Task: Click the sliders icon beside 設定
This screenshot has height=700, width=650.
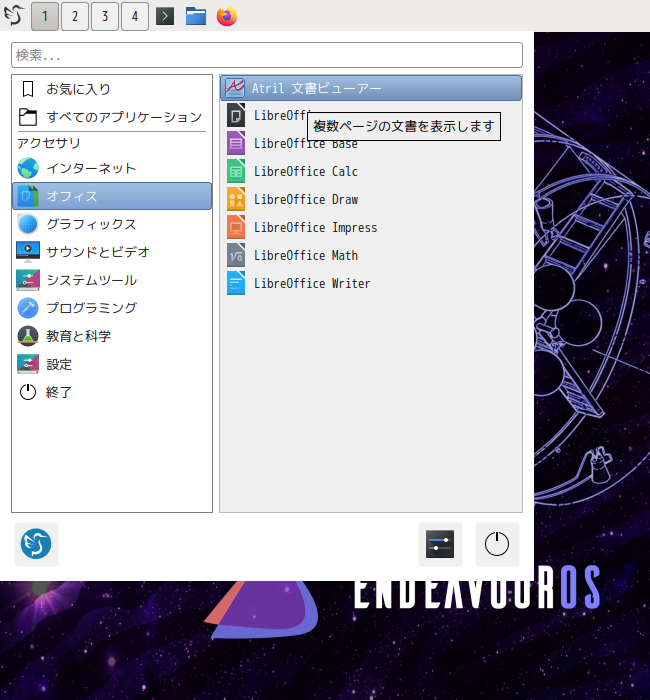Action: click(x=28, y=364)
